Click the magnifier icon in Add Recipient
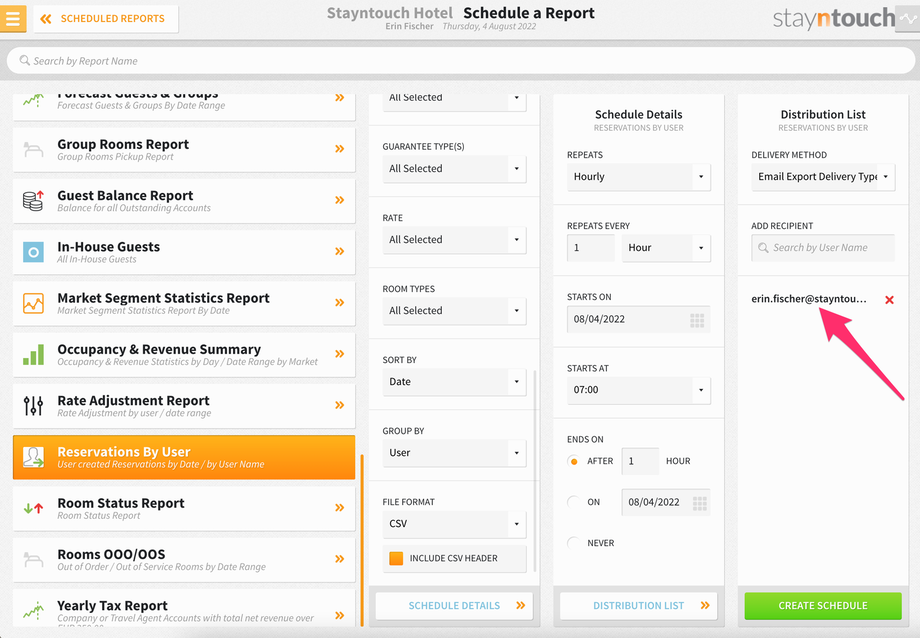Image resolution: width=920 pixels, height=638 pixels. click(763, 248)
